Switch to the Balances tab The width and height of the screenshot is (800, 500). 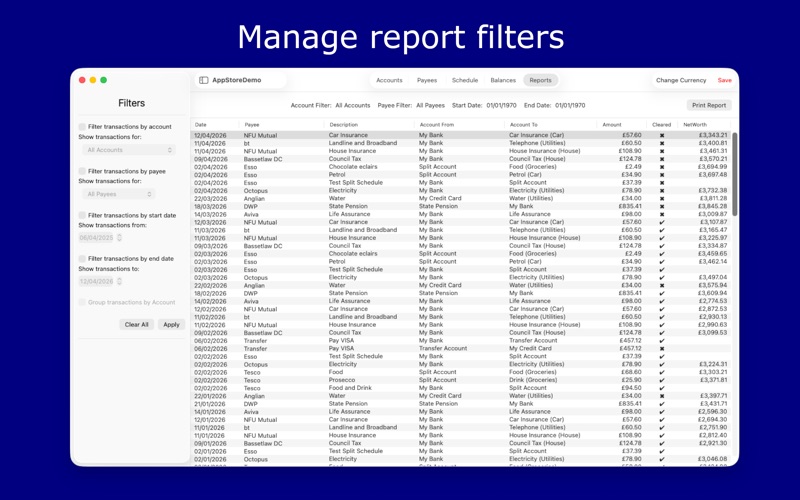(x=503, y=80)
